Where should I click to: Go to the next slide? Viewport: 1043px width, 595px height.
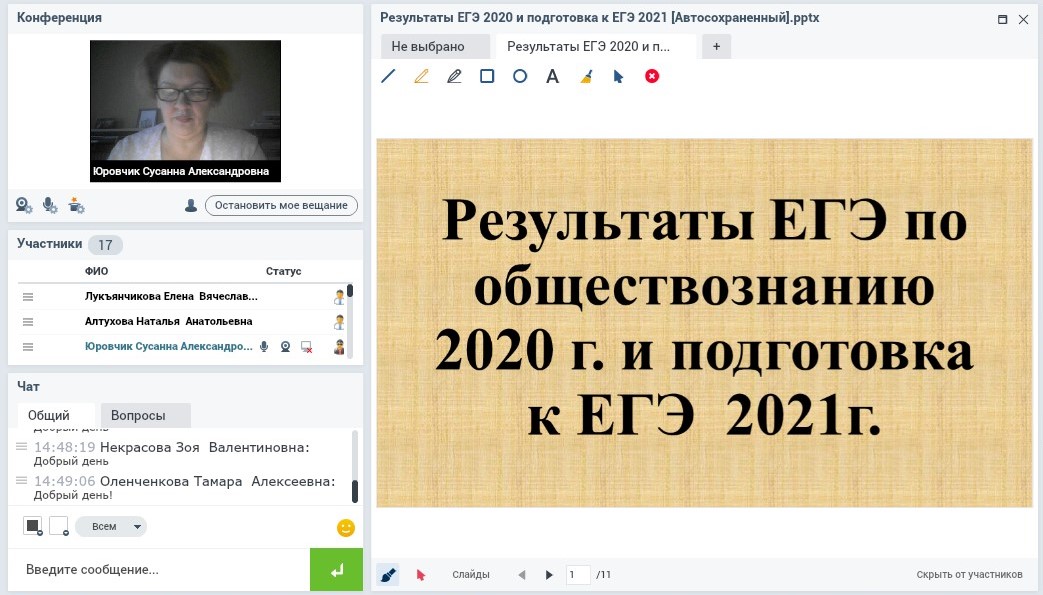549,574
